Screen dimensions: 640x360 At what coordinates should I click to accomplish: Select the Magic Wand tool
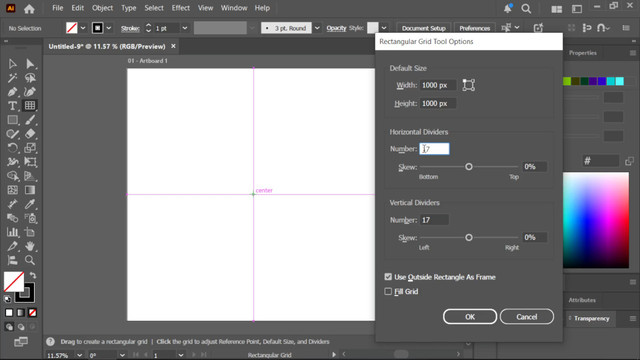coord(12,78)
